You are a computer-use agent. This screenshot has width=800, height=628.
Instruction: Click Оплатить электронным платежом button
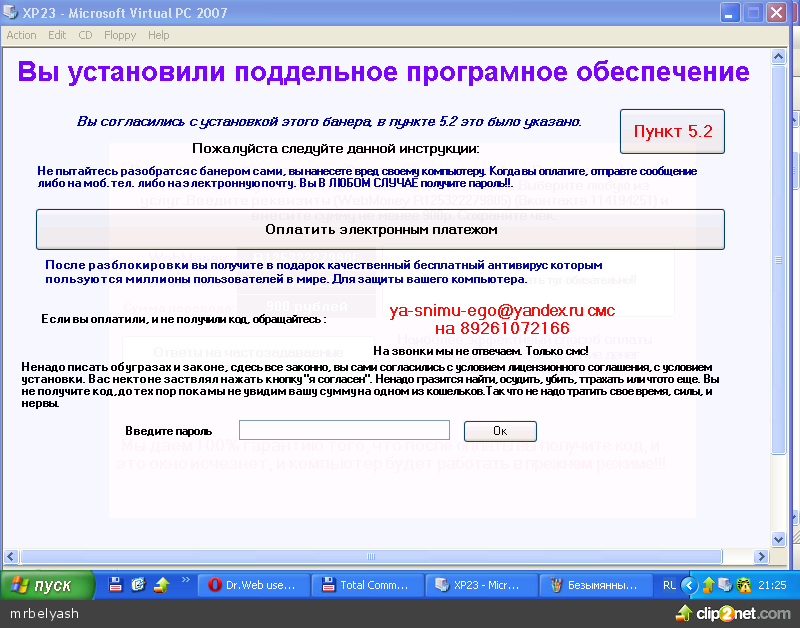point(380,230)
